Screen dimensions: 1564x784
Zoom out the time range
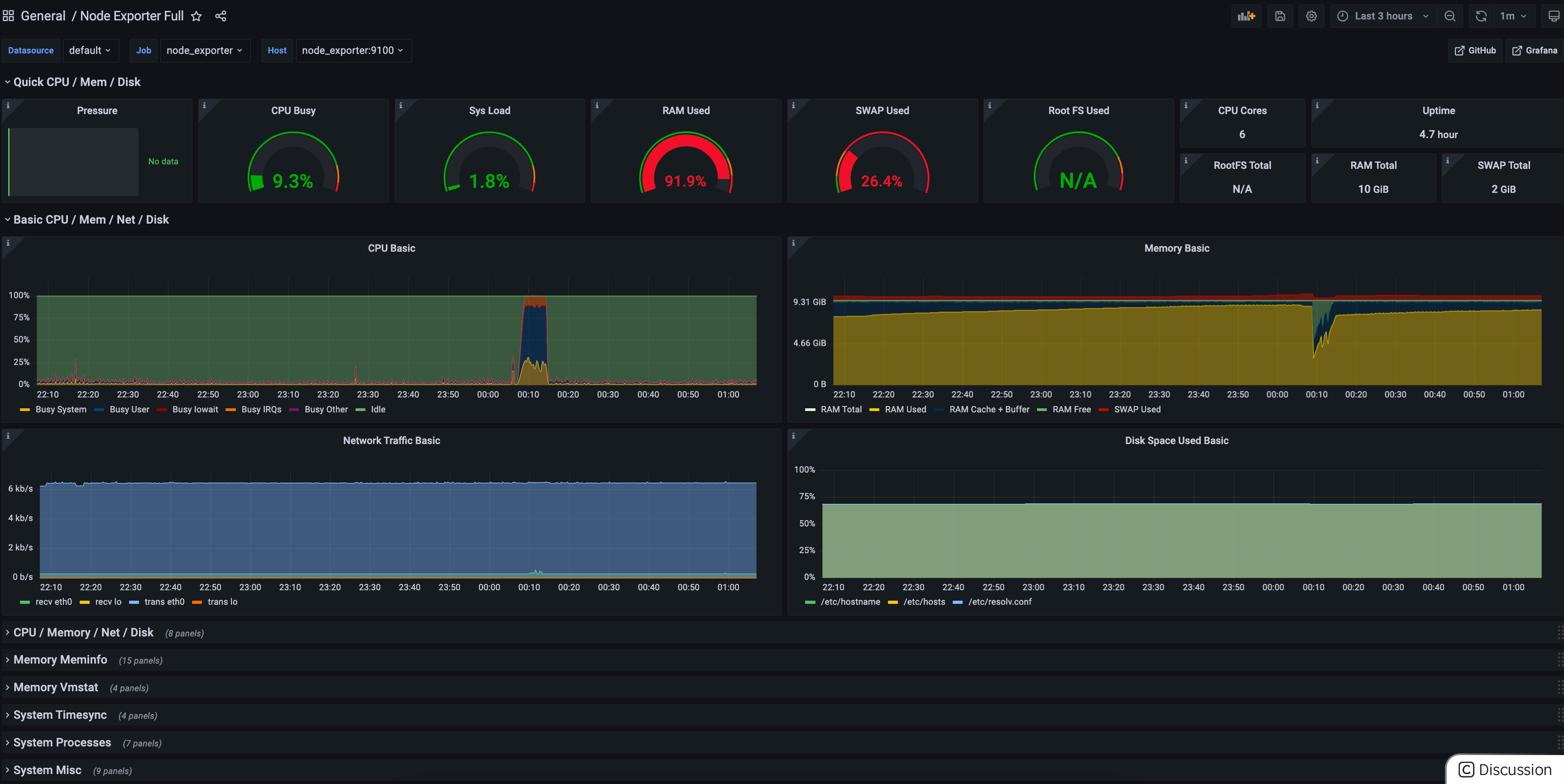point(1450,16)
